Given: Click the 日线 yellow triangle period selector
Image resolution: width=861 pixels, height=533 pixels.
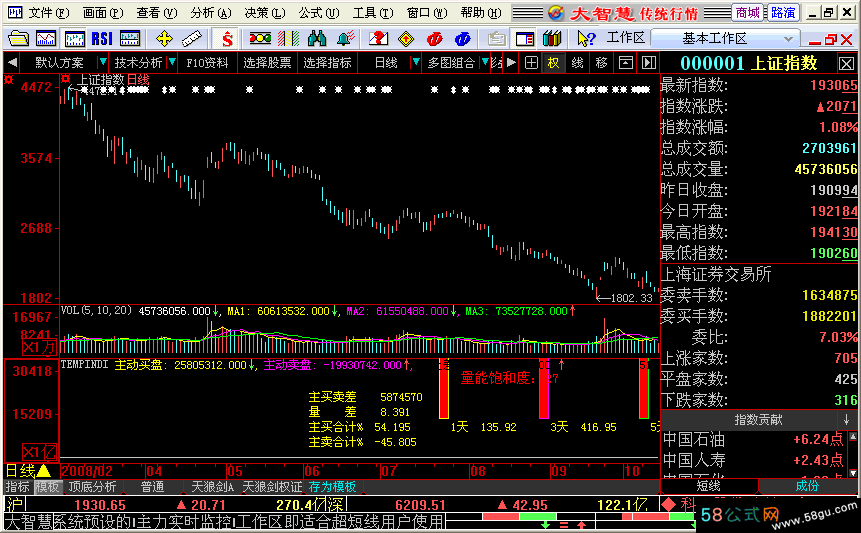Looking at the screenshot, I should pos(28,471).
